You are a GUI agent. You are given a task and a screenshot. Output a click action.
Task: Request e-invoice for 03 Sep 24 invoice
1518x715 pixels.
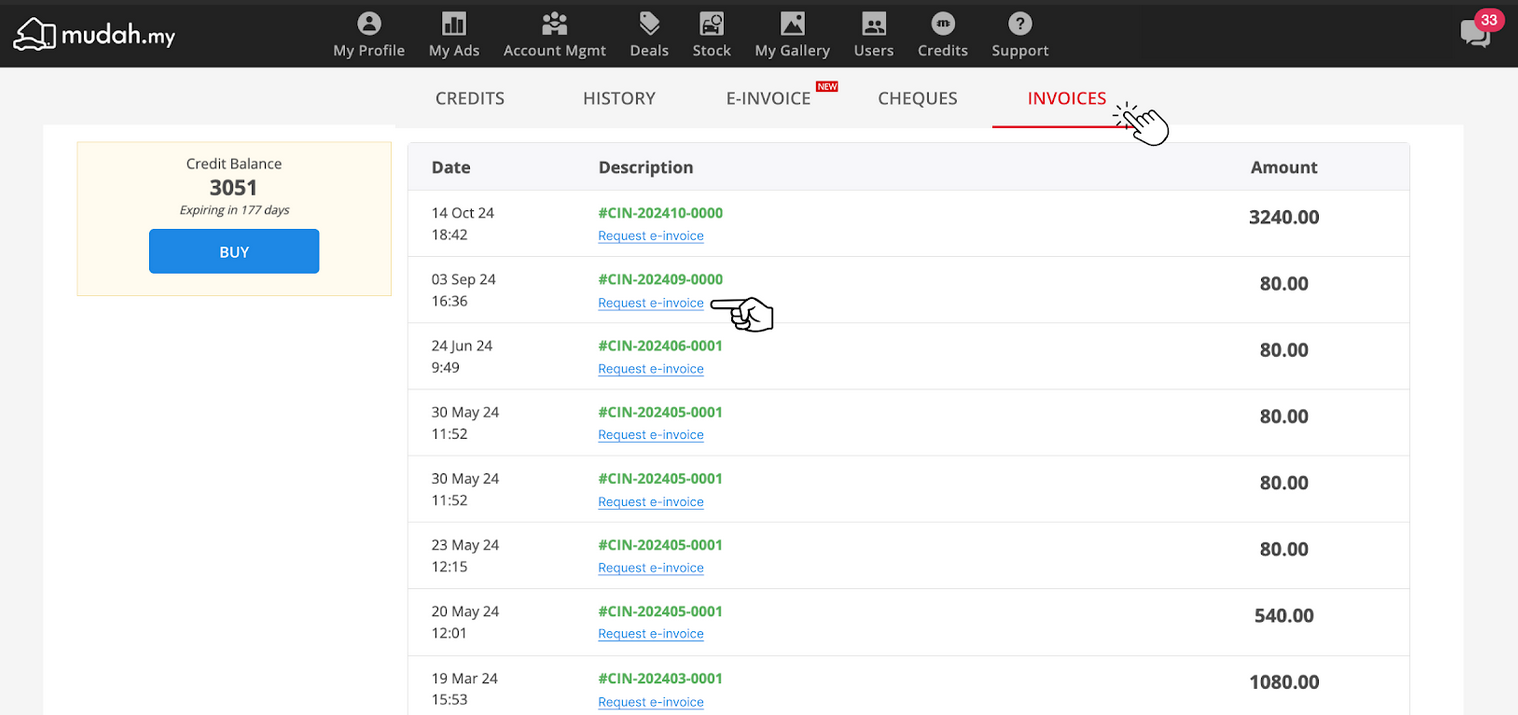point(651,303)
